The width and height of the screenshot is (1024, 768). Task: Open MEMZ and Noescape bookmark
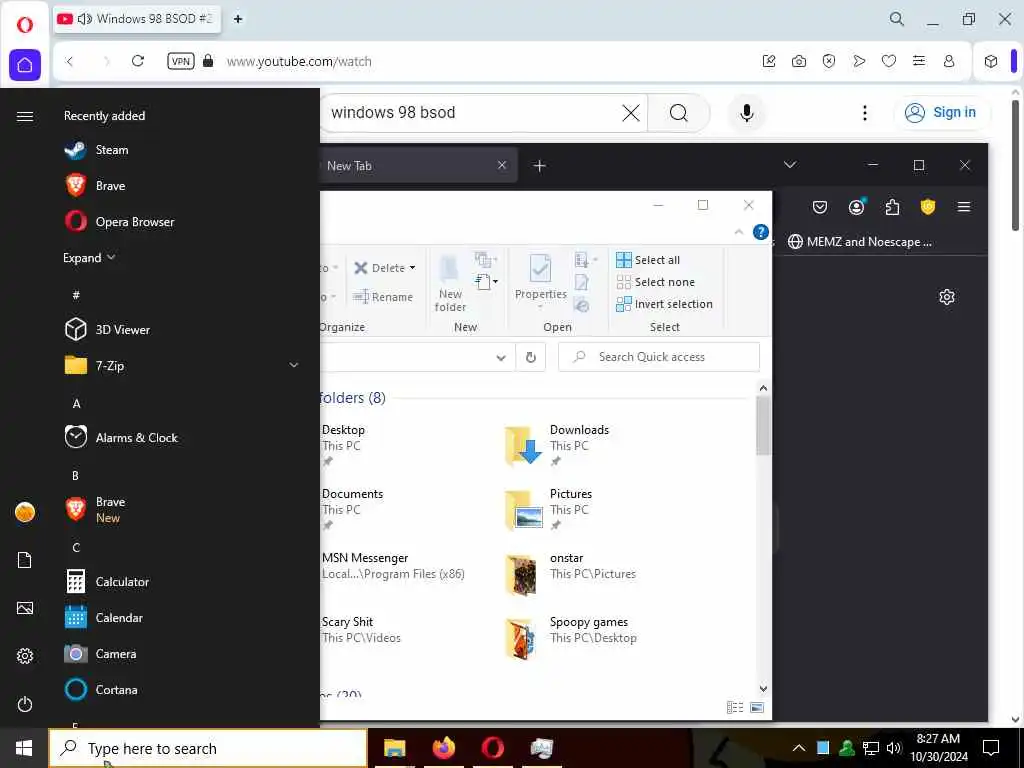860,242
